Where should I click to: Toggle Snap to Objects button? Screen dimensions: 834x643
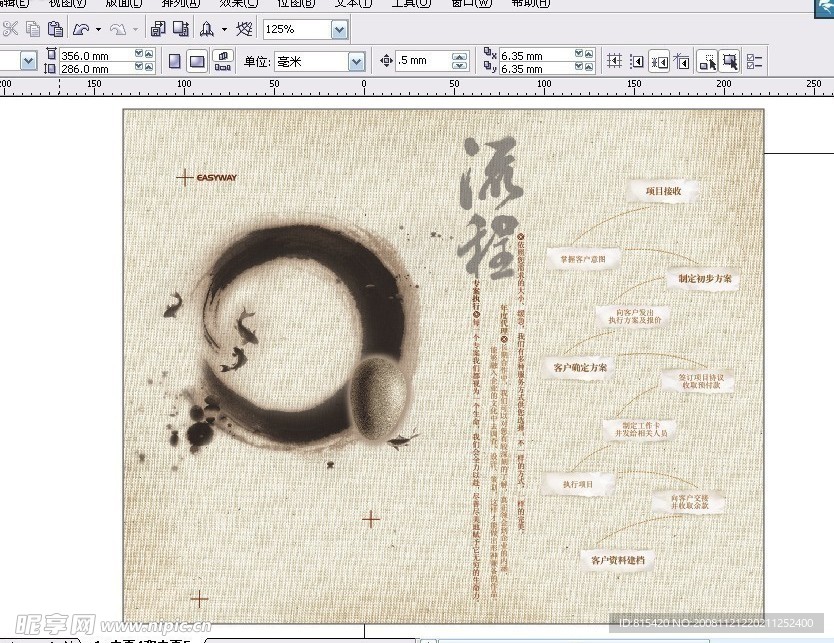pyautogui.click(x=660, y=61)
